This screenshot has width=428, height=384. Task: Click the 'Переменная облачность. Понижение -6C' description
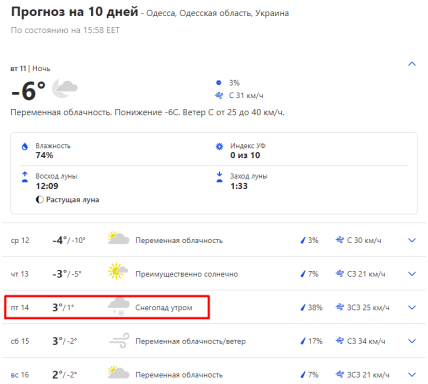coord(96,112)
